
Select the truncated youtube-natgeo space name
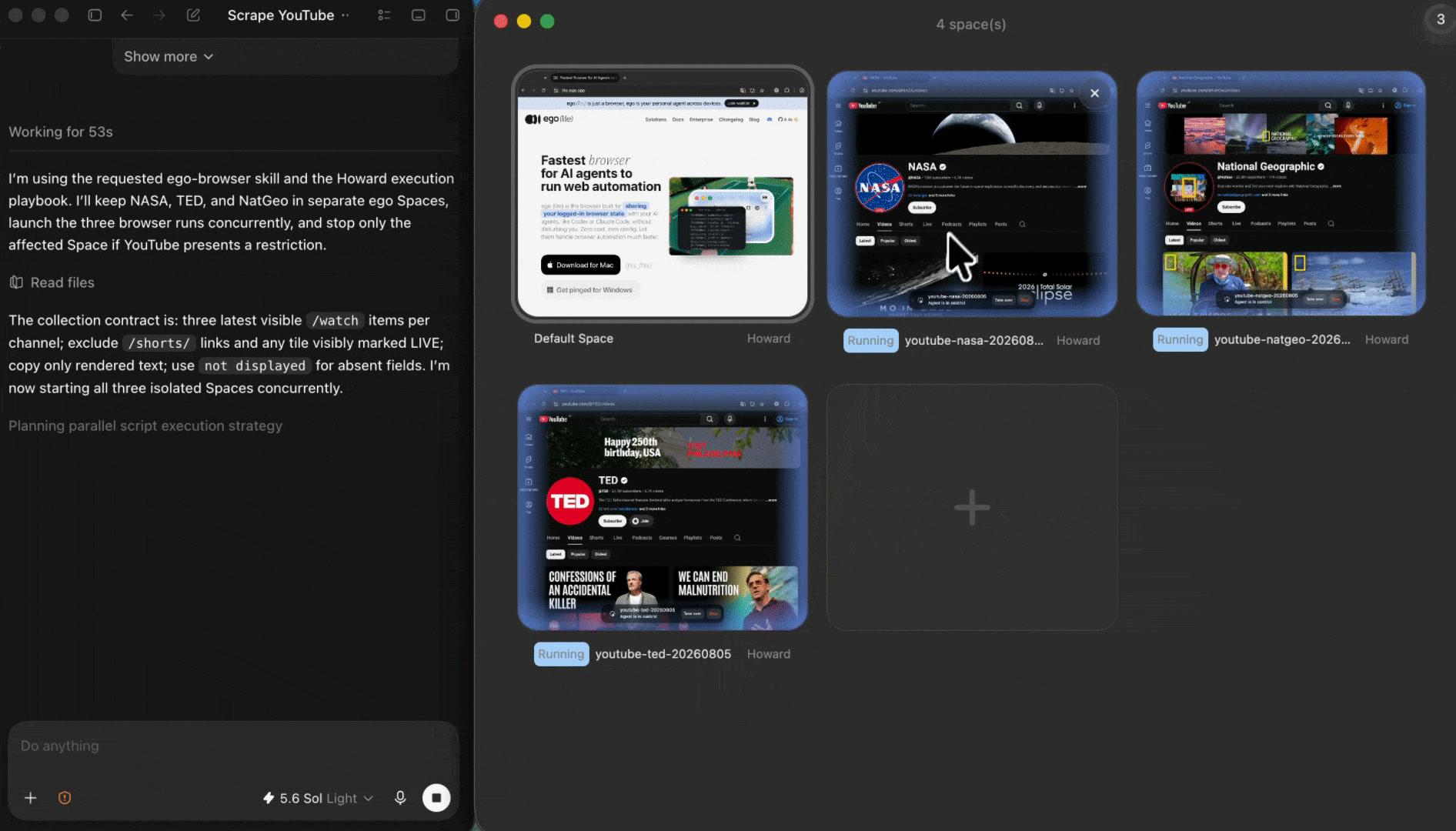pos(1282,339)
